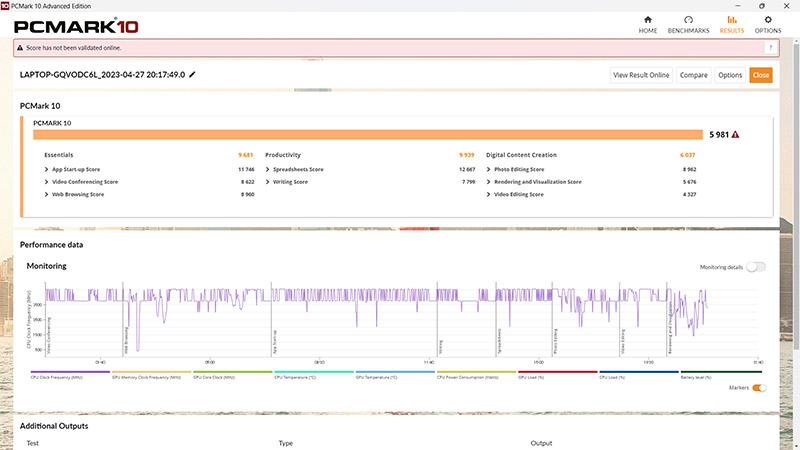Open the Options gear icon

point(768,20)
